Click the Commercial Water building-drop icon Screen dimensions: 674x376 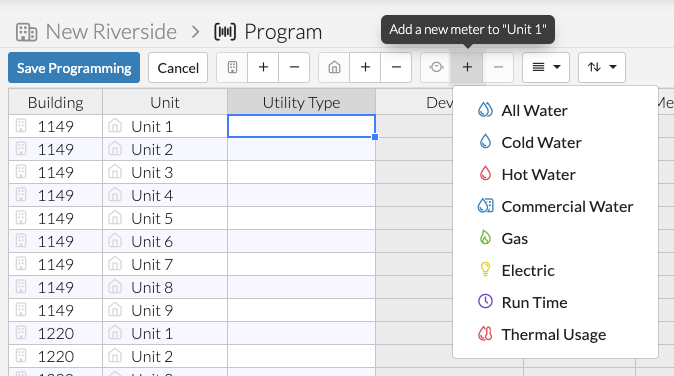pos(485,206)
